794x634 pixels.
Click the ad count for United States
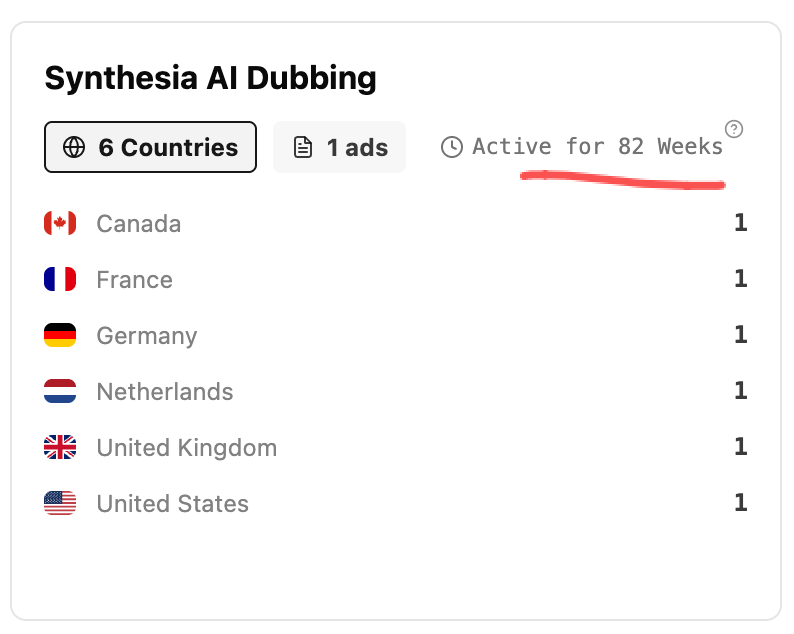(x=741, y=502)
